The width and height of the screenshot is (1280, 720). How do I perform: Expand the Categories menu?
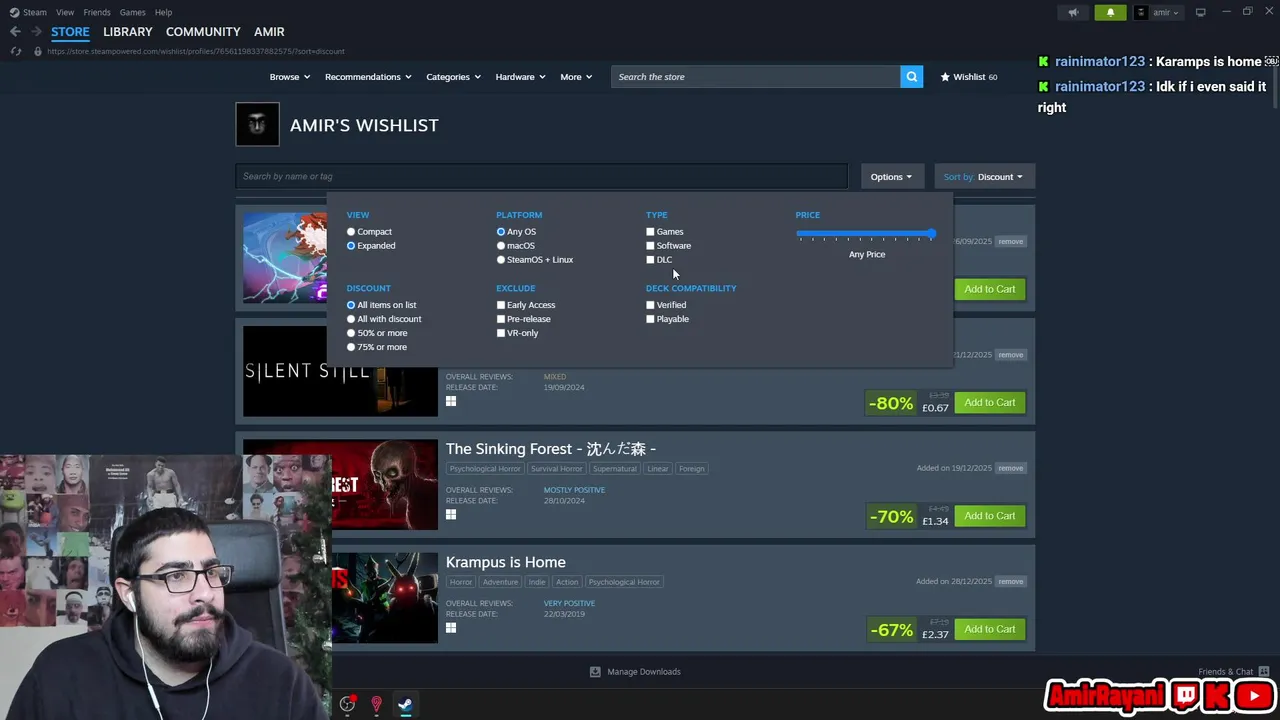(x=454, y=77)
